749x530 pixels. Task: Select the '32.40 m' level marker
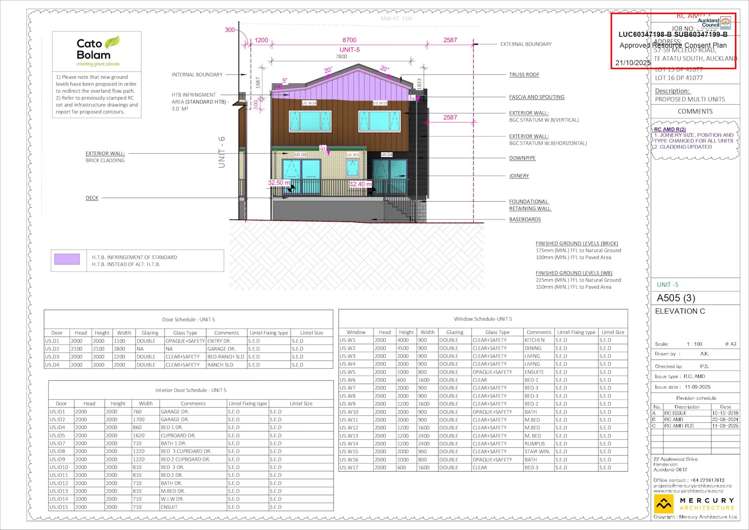pos(360,184)
